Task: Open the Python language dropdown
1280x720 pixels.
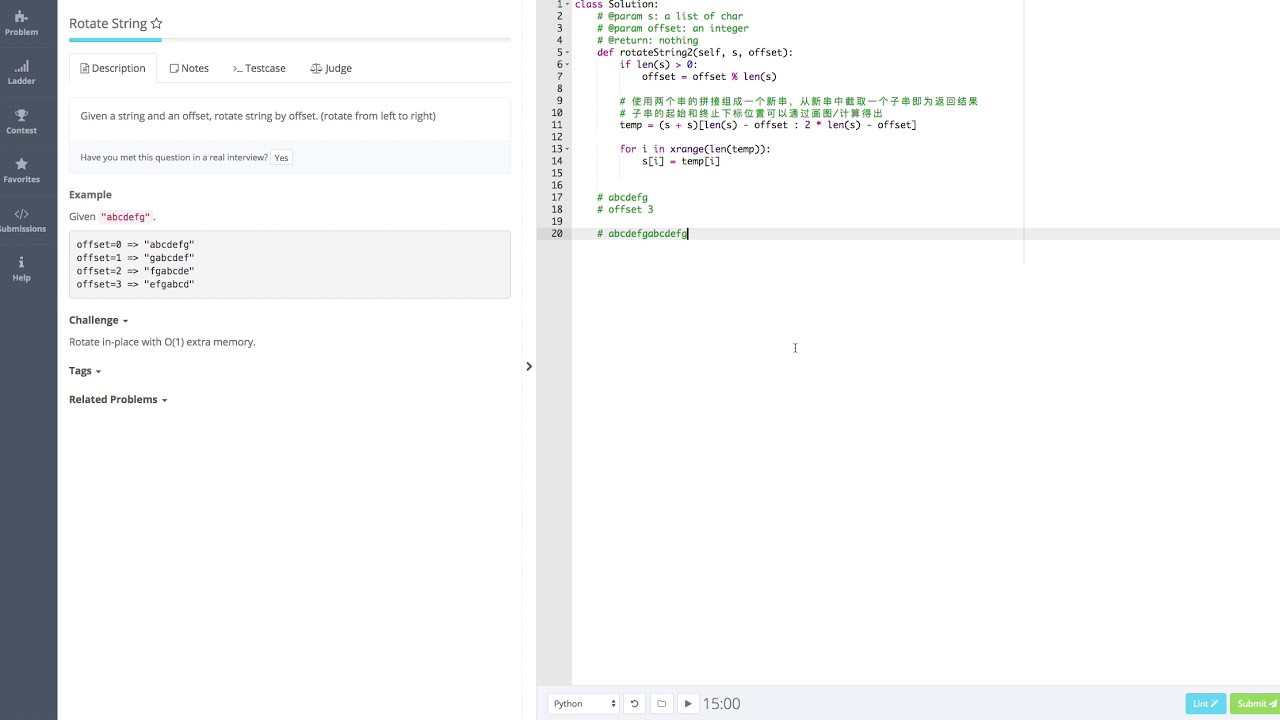Action: (x=584, y=704)
